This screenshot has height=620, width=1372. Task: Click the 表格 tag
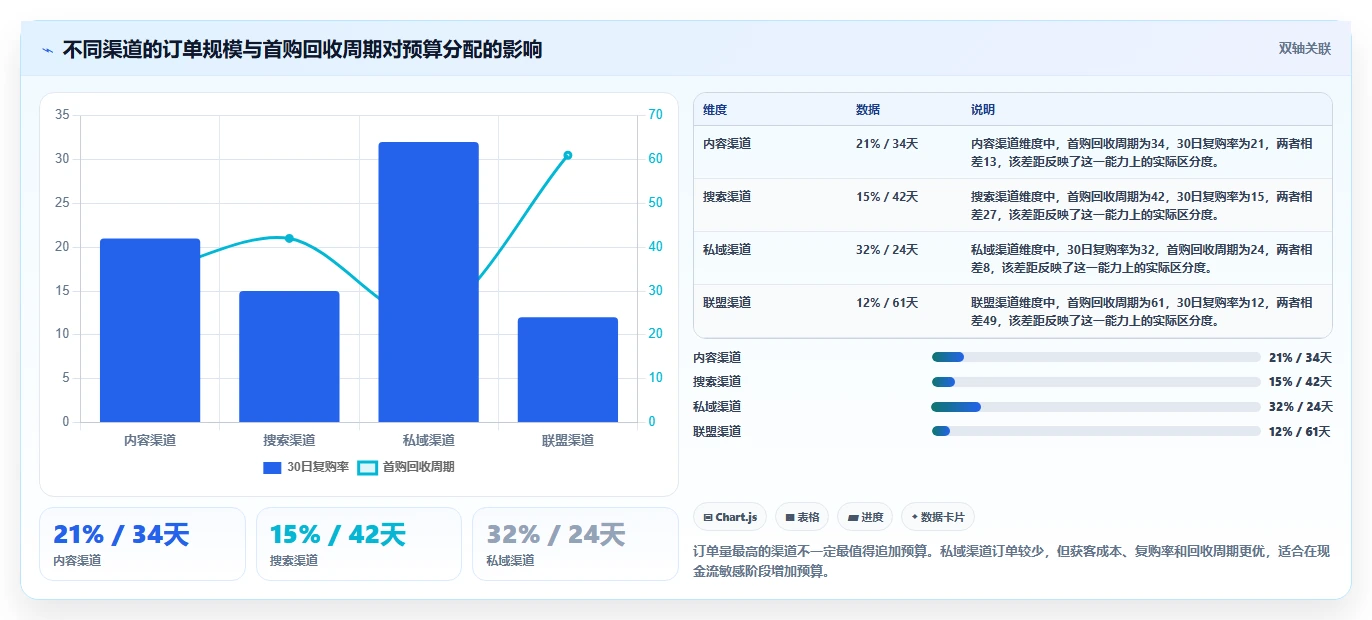[802, 517]
